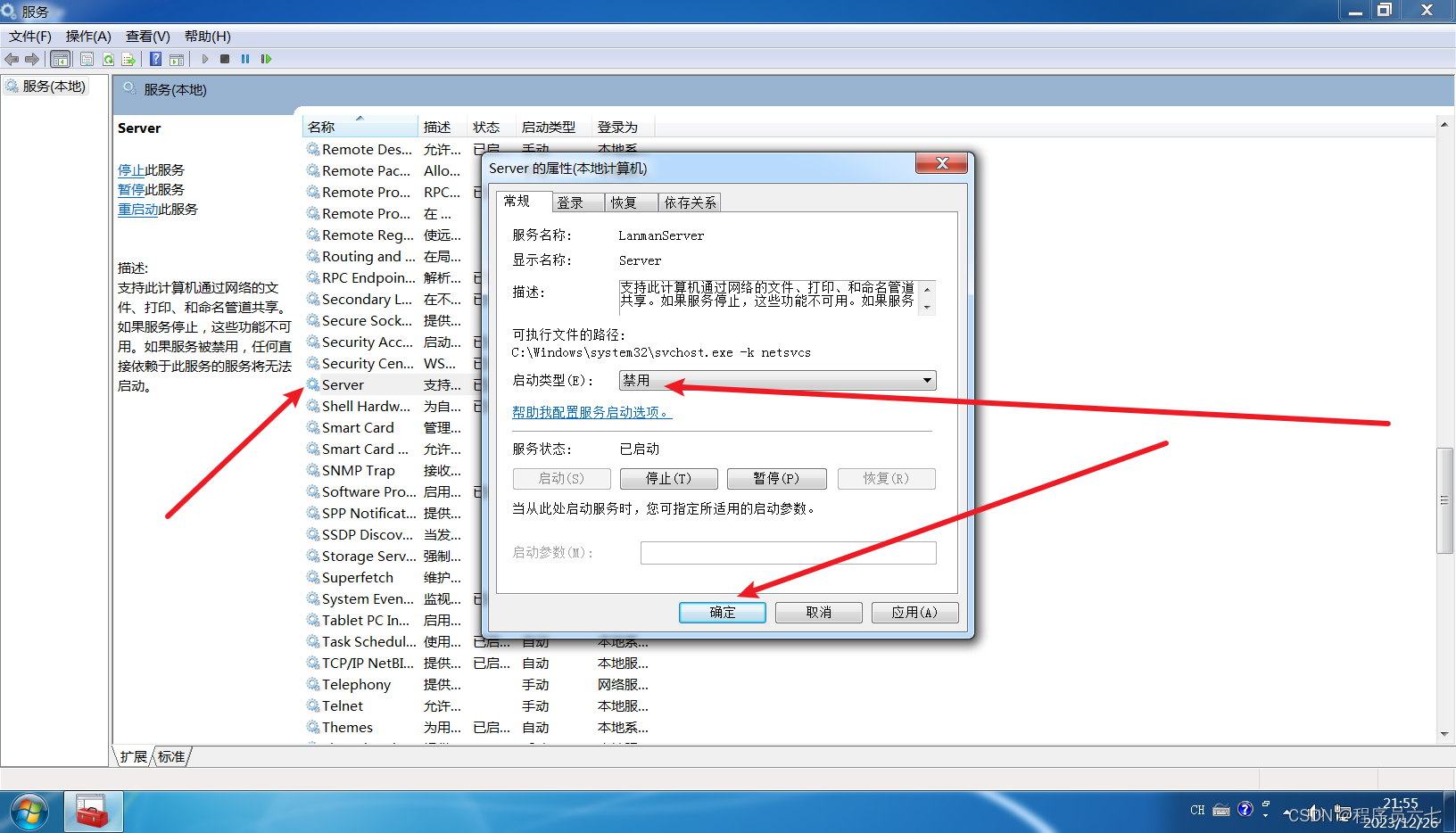Click the gear icon next to Themes
The height and width of the screenshot is (833, 1456).
pyautogui.click(x=313, y=727)
